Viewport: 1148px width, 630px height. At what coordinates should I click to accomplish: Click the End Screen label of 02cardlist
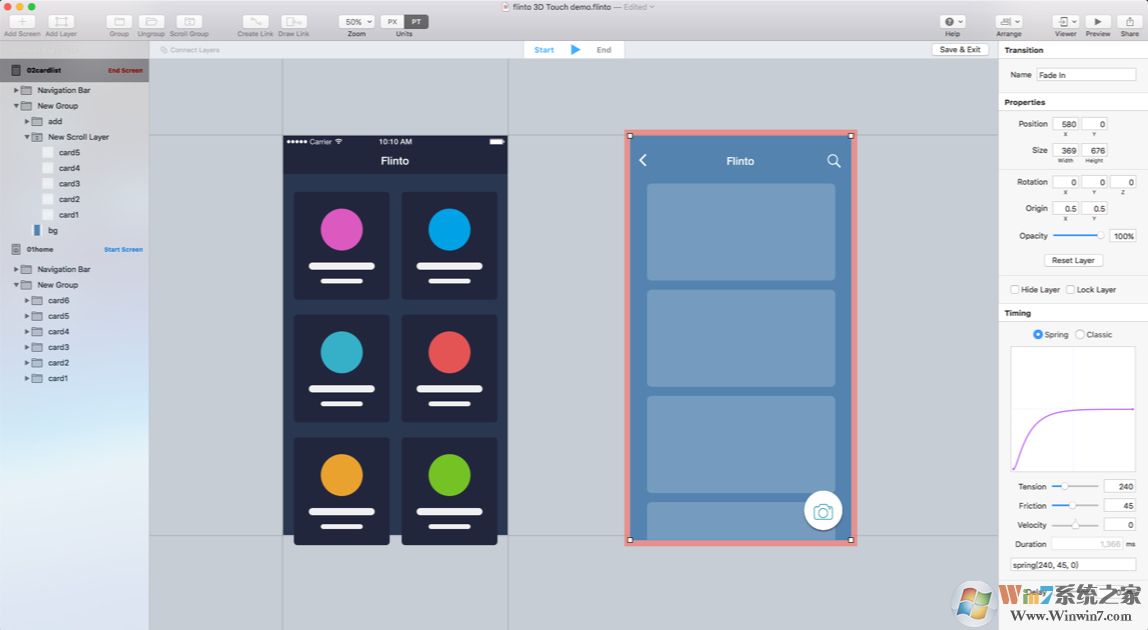tap(125, 70)
